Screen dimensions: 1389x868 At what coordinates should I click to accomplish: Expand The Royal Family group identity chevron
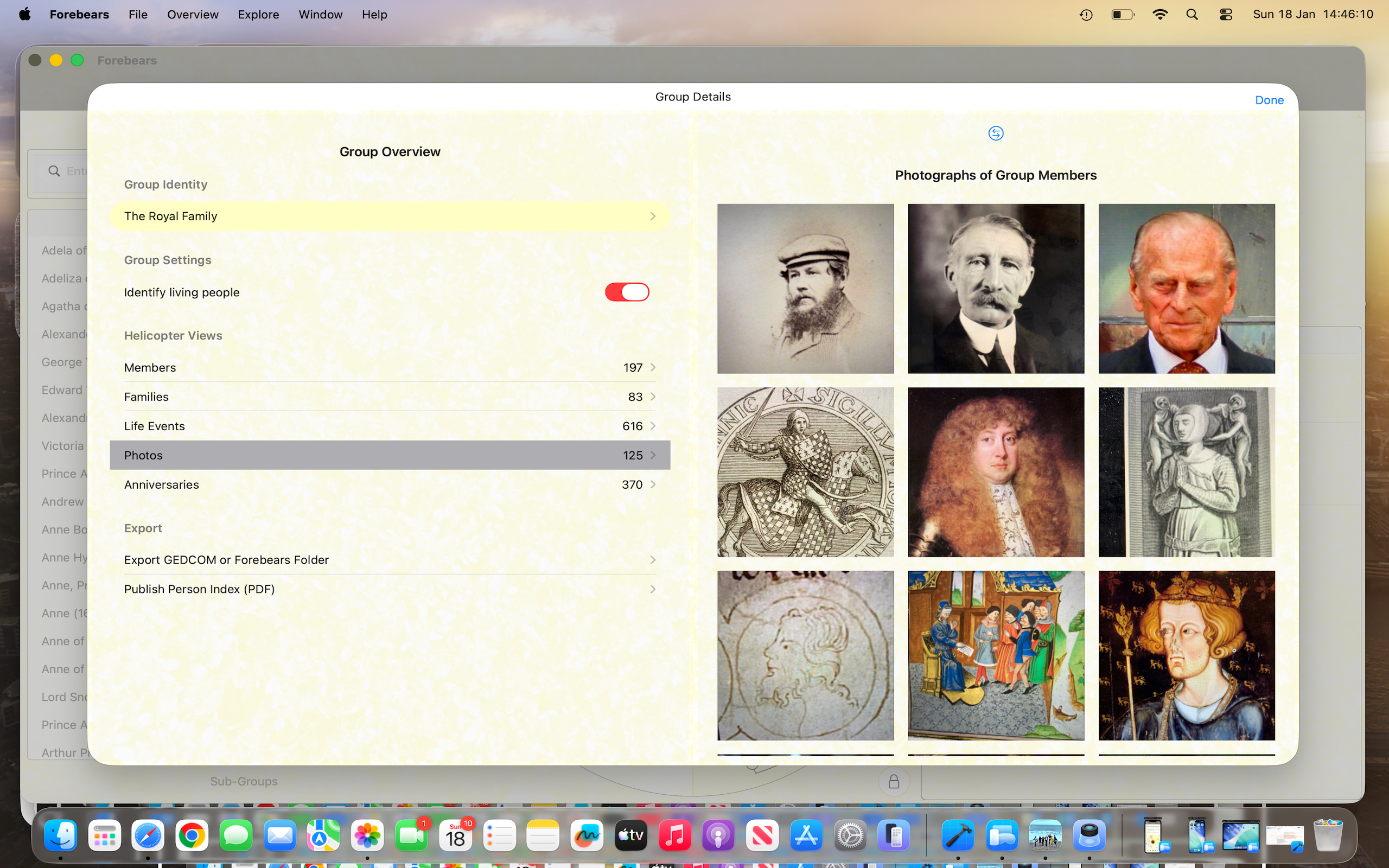653,216
